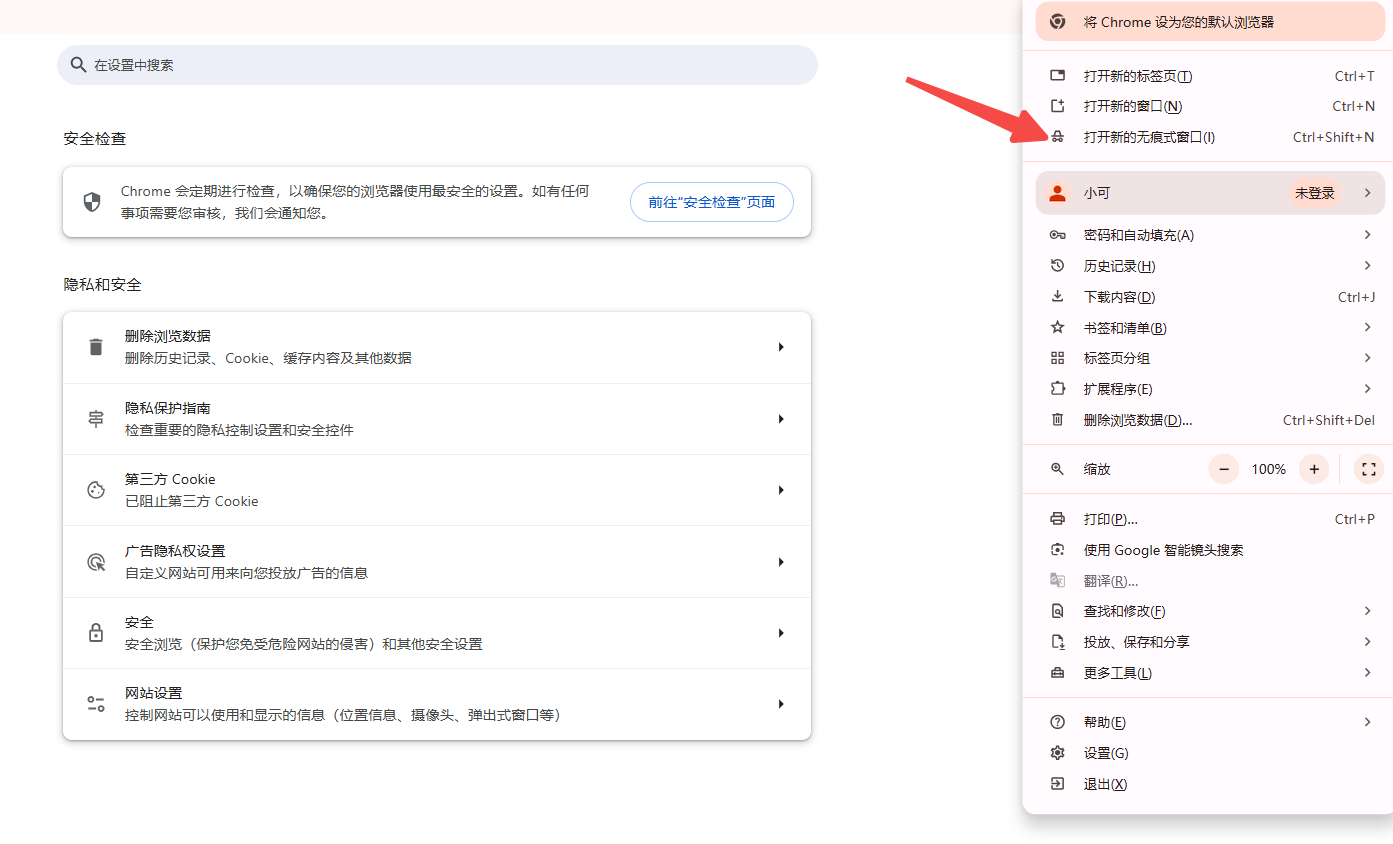The image size is (1393, 844).
Task: Open the 查找和修改 submenu chevron
Action: tap(1367, 611)
